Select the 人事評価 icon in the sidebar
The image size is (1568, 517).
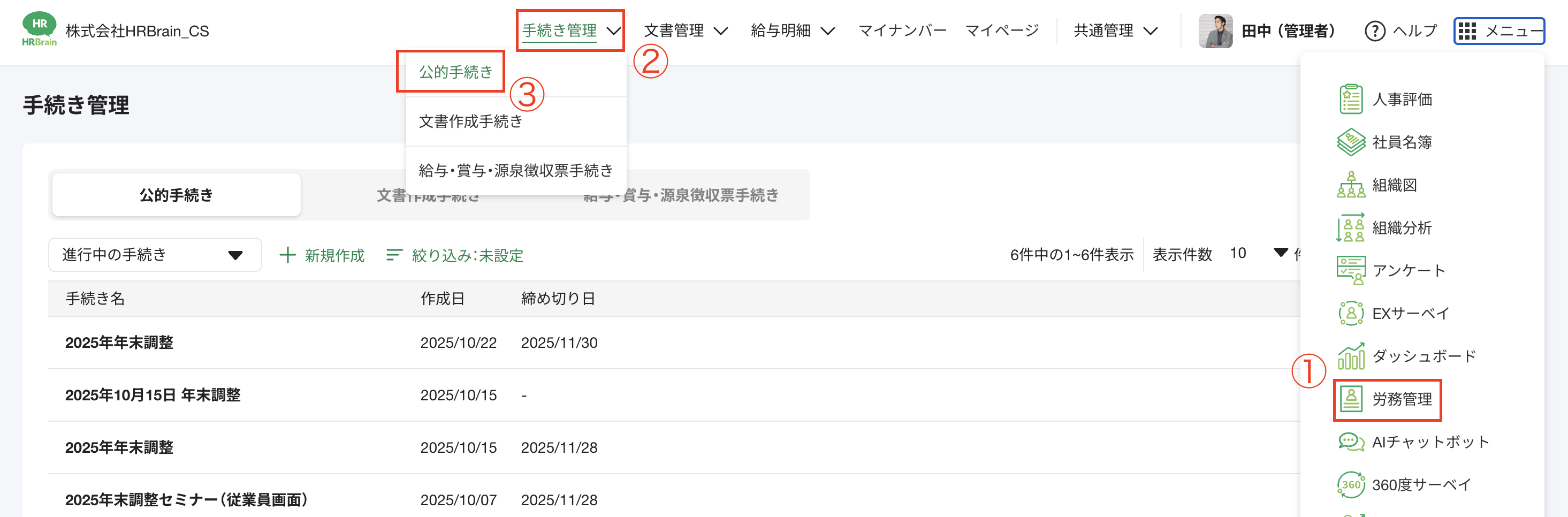(1352, 98)
